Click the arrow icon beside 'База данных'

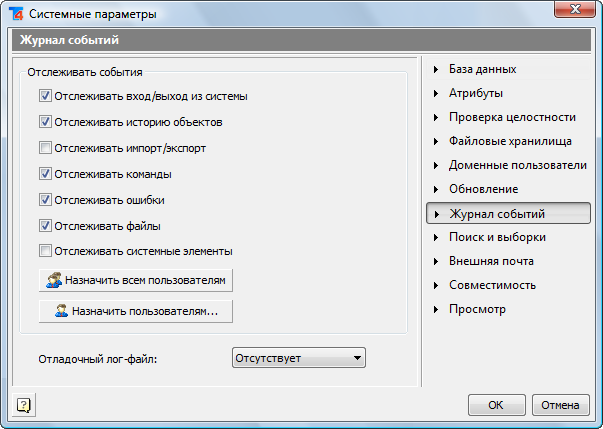click(x=436, y=70)
